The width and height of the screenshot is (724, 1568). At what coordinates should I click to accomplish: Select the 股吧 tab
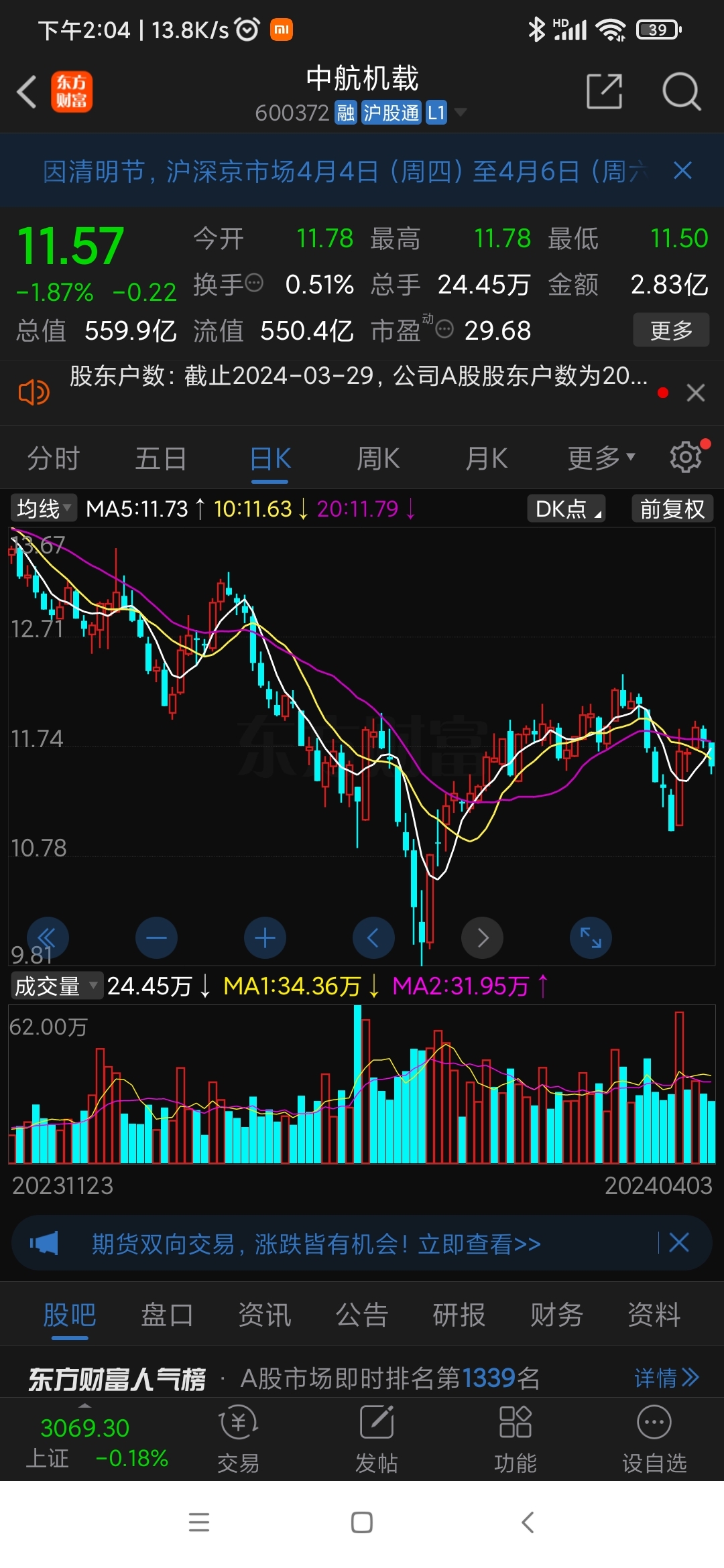point(70,1315)
